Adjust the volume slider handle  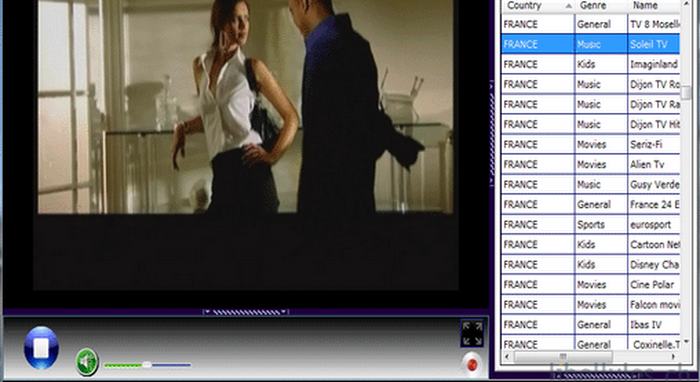[146, 365]
